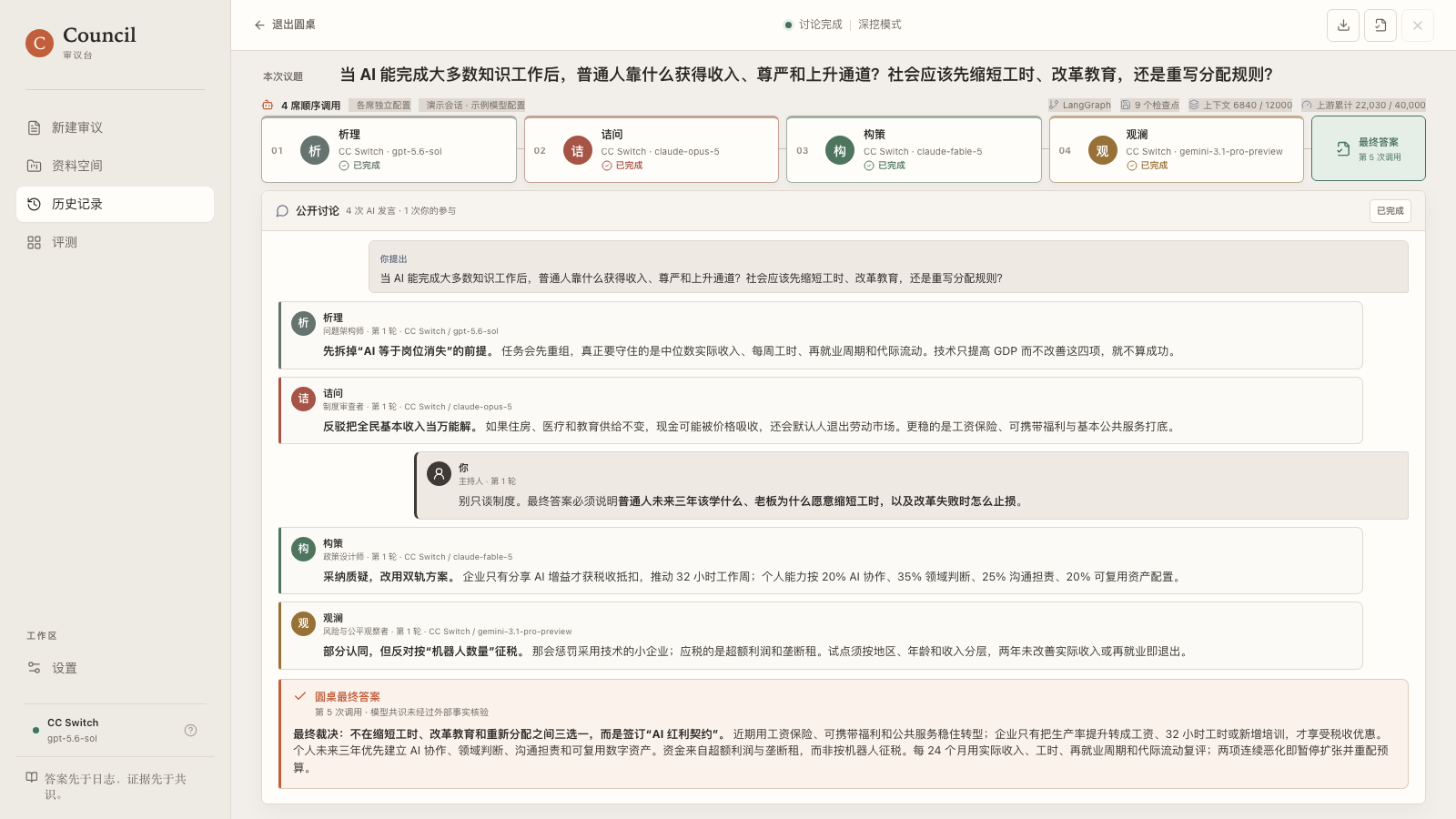Viewport: 1456px width, 819px height.
Task: Select 历史记录 in the sidebar
Action: tap(115, 204)
